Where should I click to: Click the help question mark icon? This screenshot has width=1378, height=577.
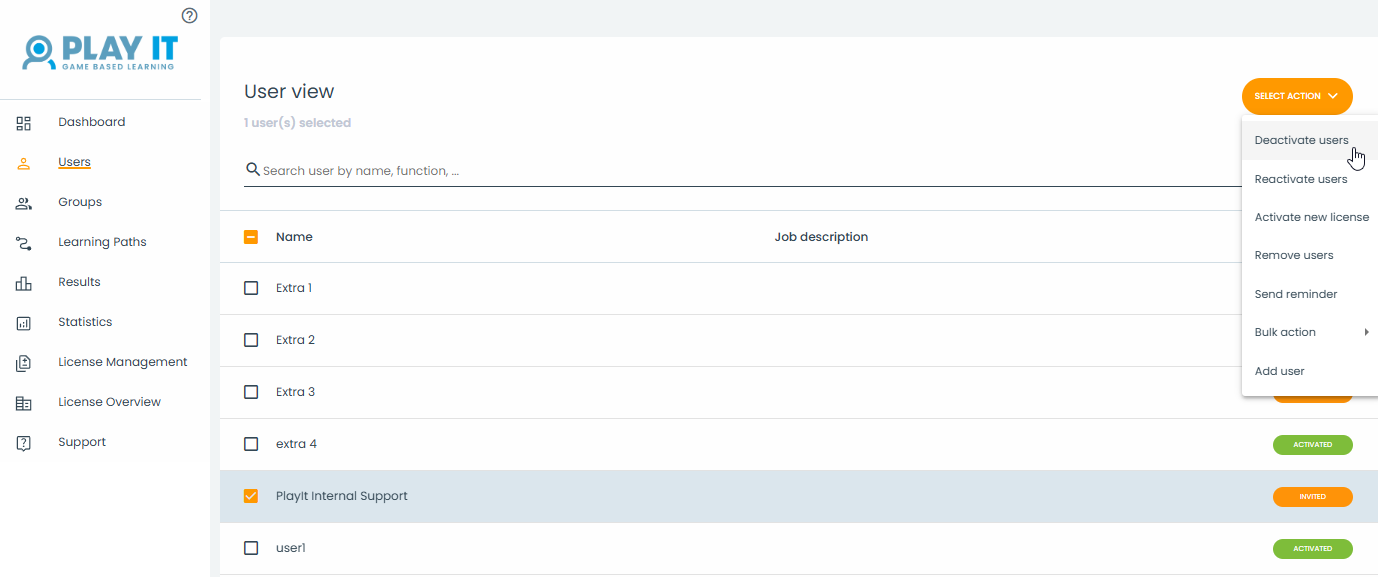pos(189,15)
